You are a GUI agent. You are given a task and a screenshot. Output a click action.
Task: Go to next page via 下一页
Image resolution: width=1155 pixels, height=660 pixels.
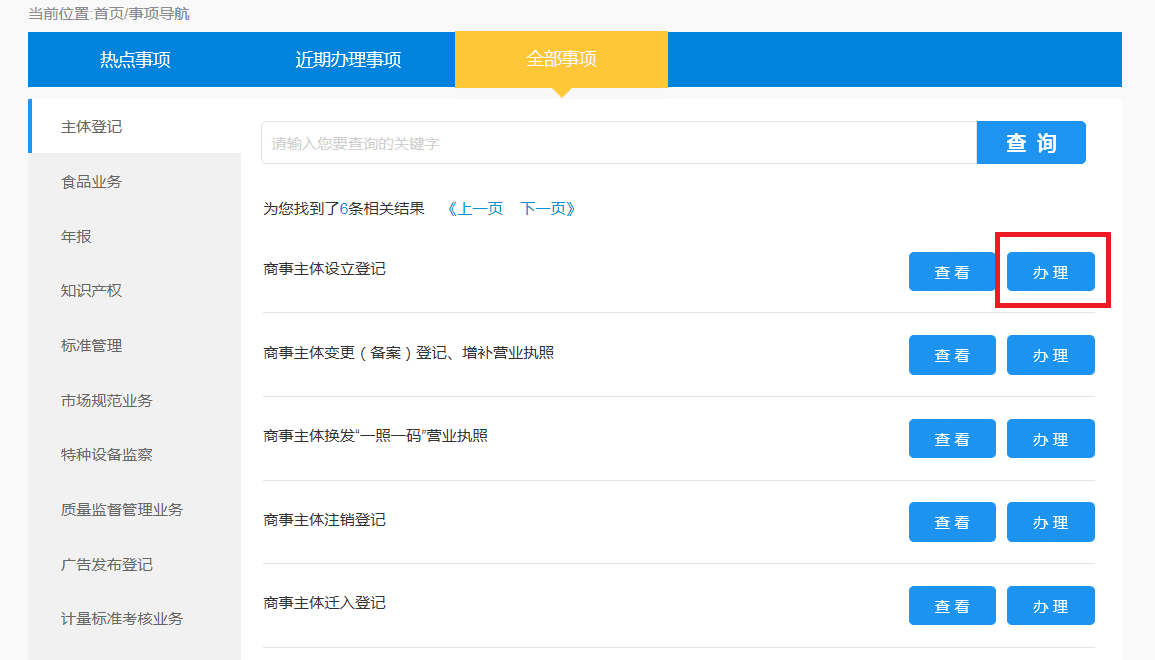[x=547, y=209]
